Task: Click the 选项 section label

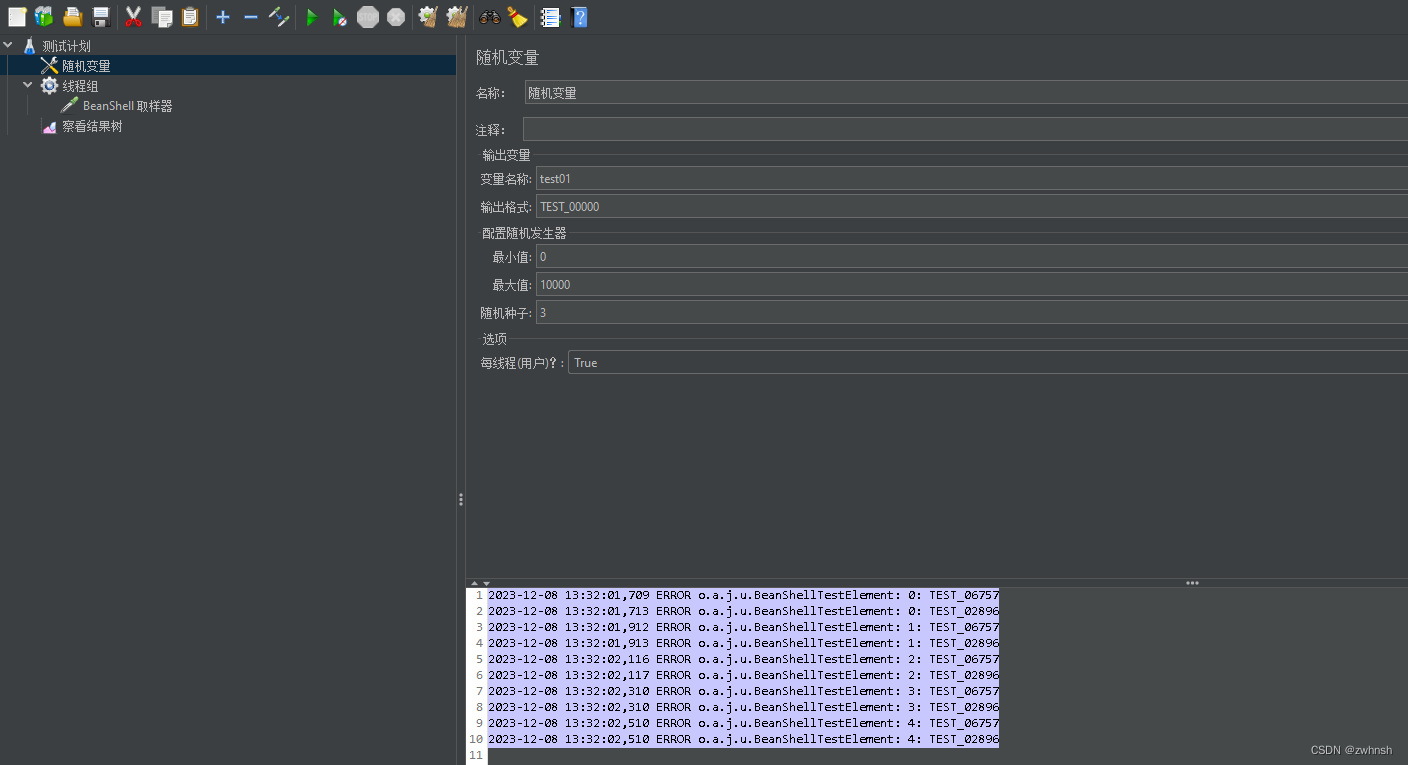Action: click(x=495, y=339)
